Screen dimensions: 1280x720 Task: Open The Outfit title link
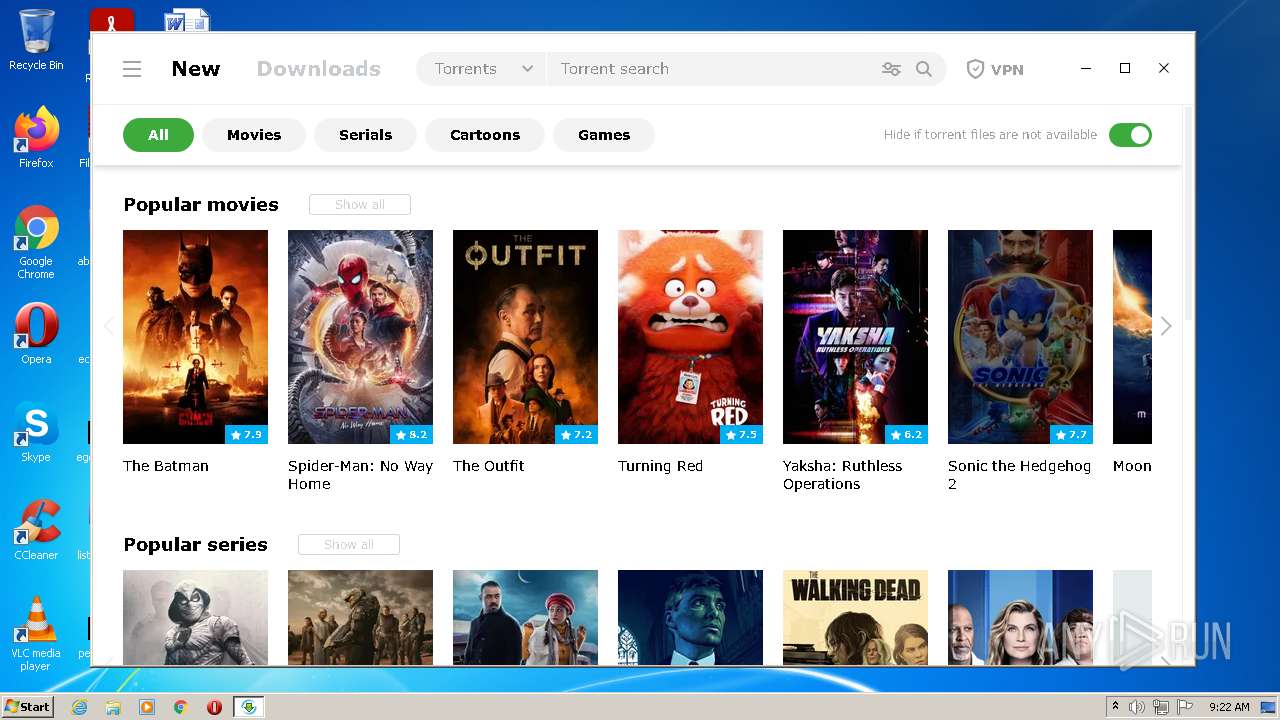click(488, 466)
